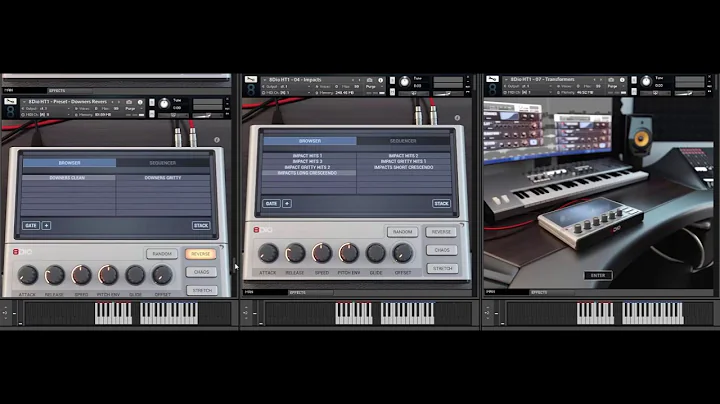Select Browser tab in Impacts panel
This screenshot has width=720, height=404.
click(x=310, y=141)
